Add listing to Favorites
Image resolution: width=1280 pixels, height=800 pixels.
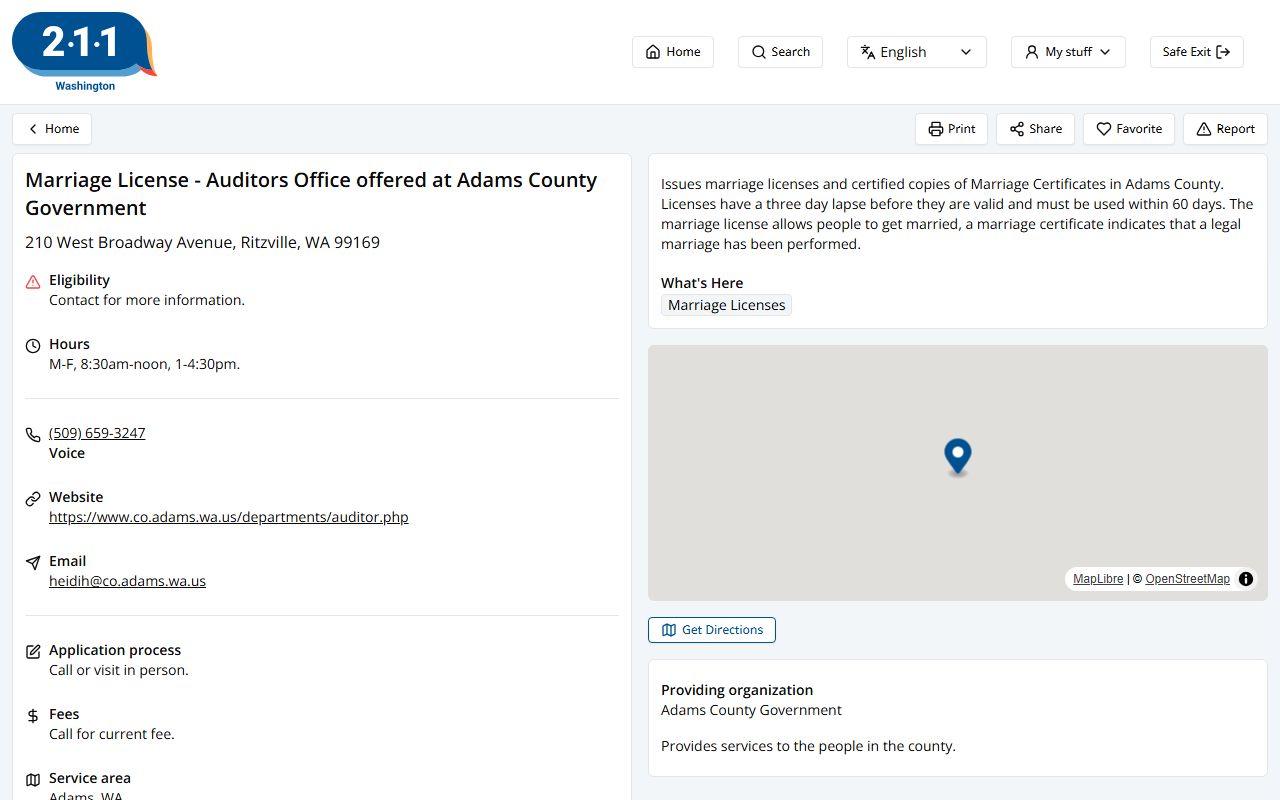pyautogui.click(x=1129, y=129)
